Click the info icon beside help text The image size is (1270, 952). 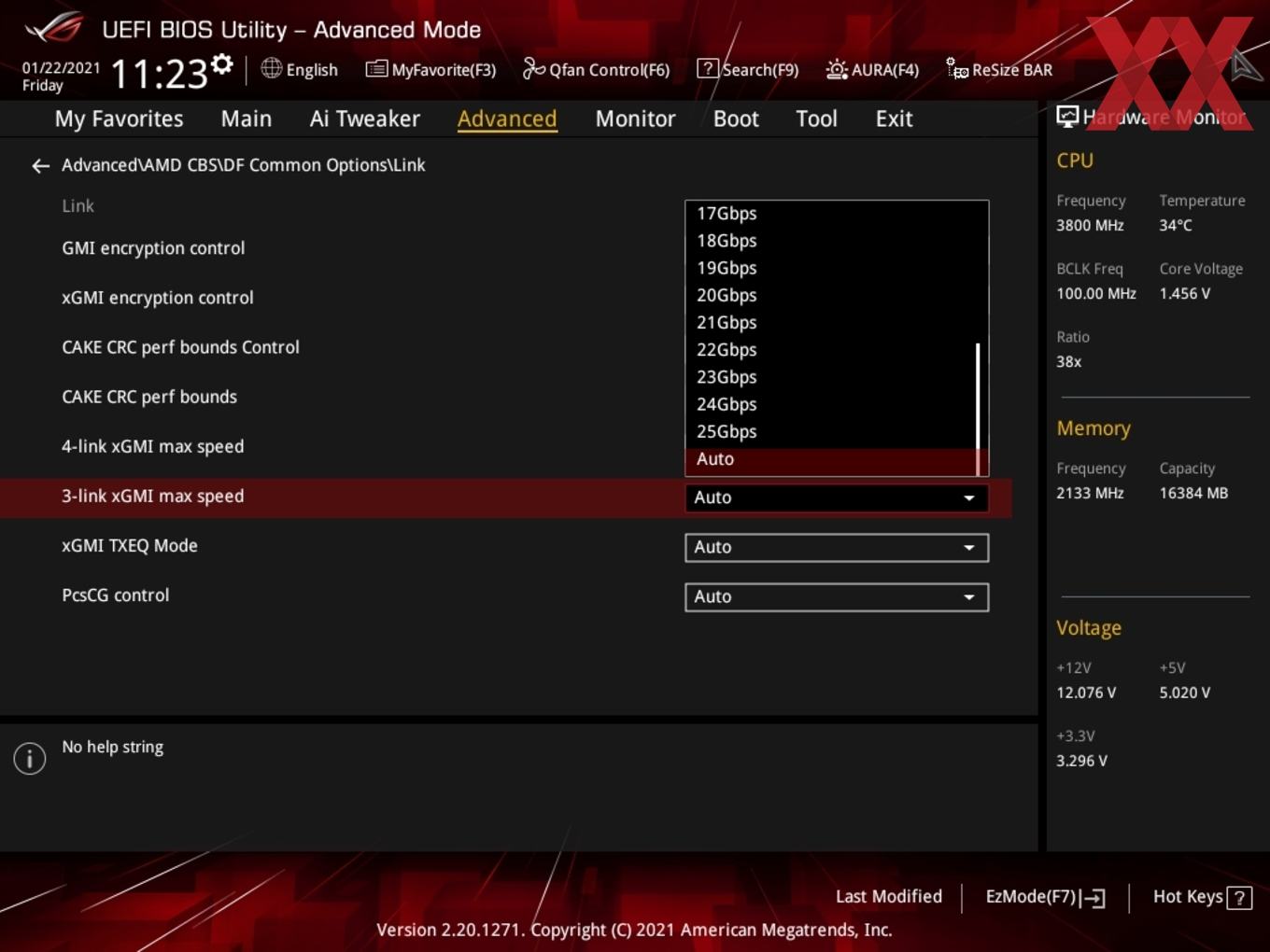tap(30, 758)
